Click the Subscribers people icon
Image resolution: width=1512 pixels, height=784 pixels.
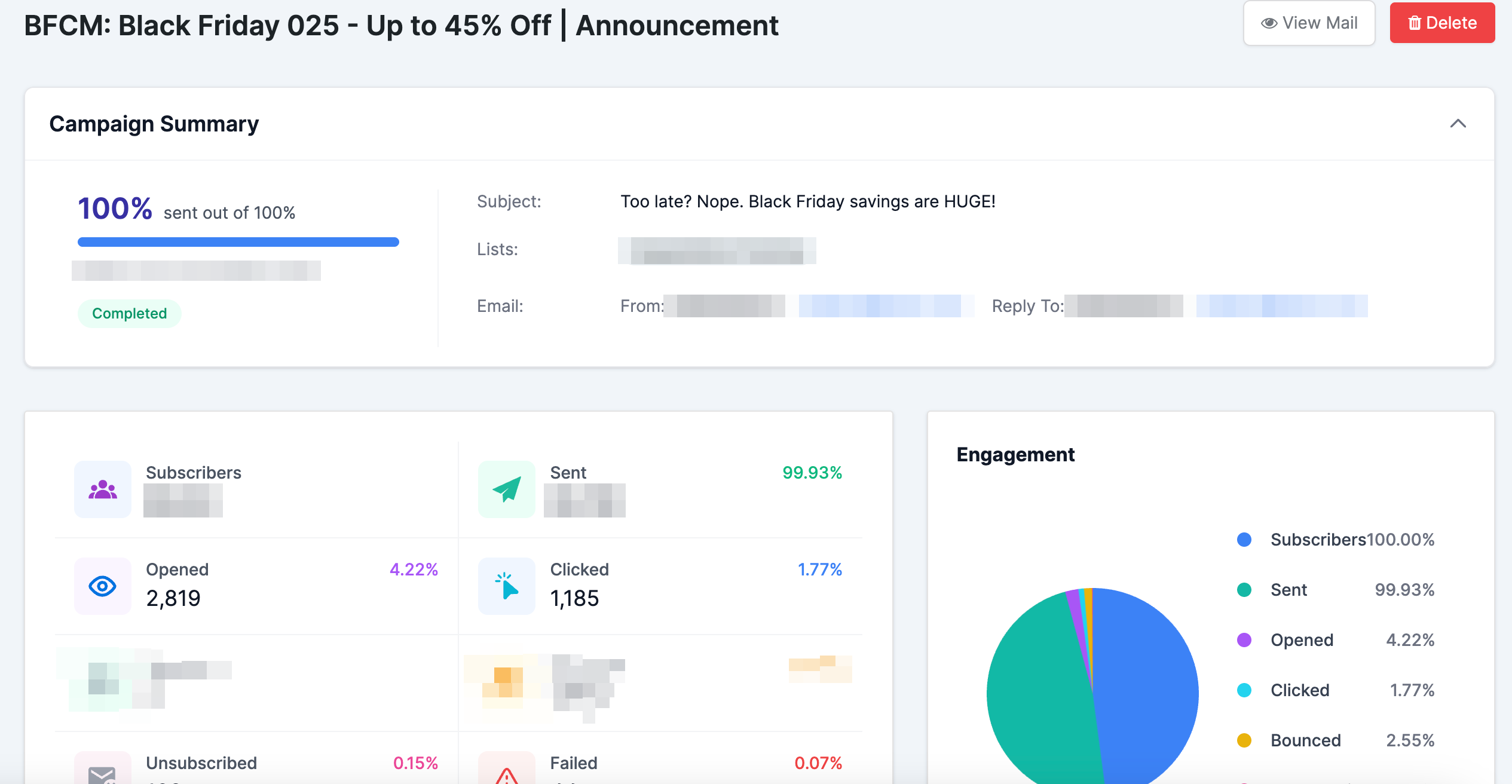103,489
